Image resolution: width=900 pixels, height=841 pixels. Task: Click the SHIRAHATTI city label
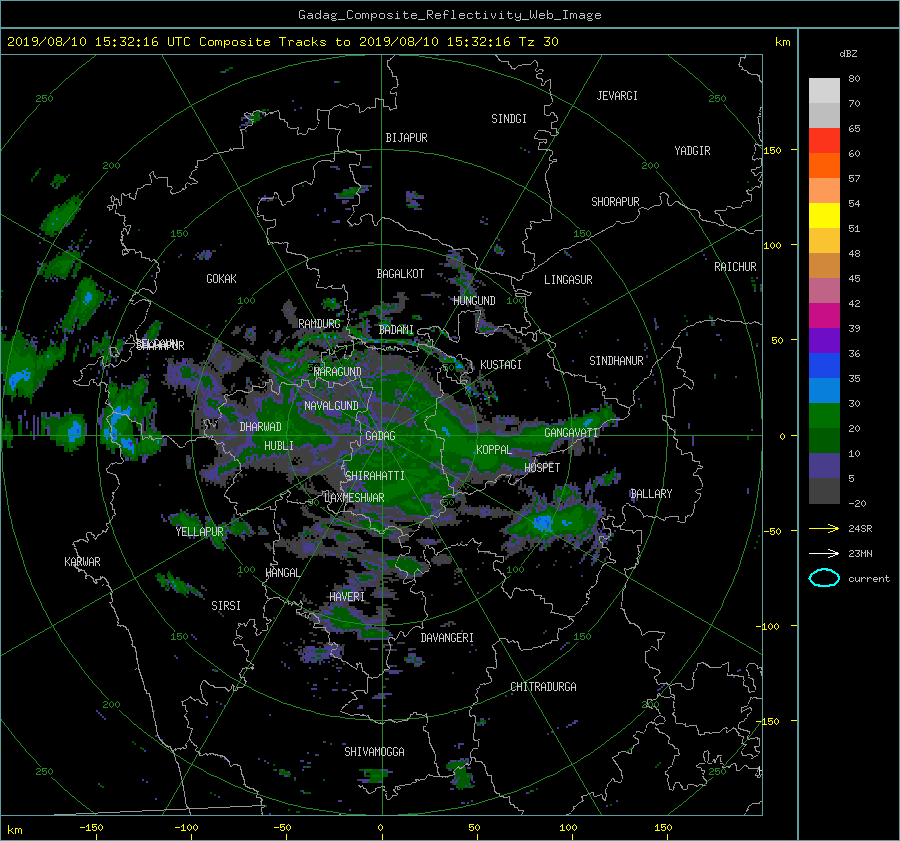coord(375,476)
